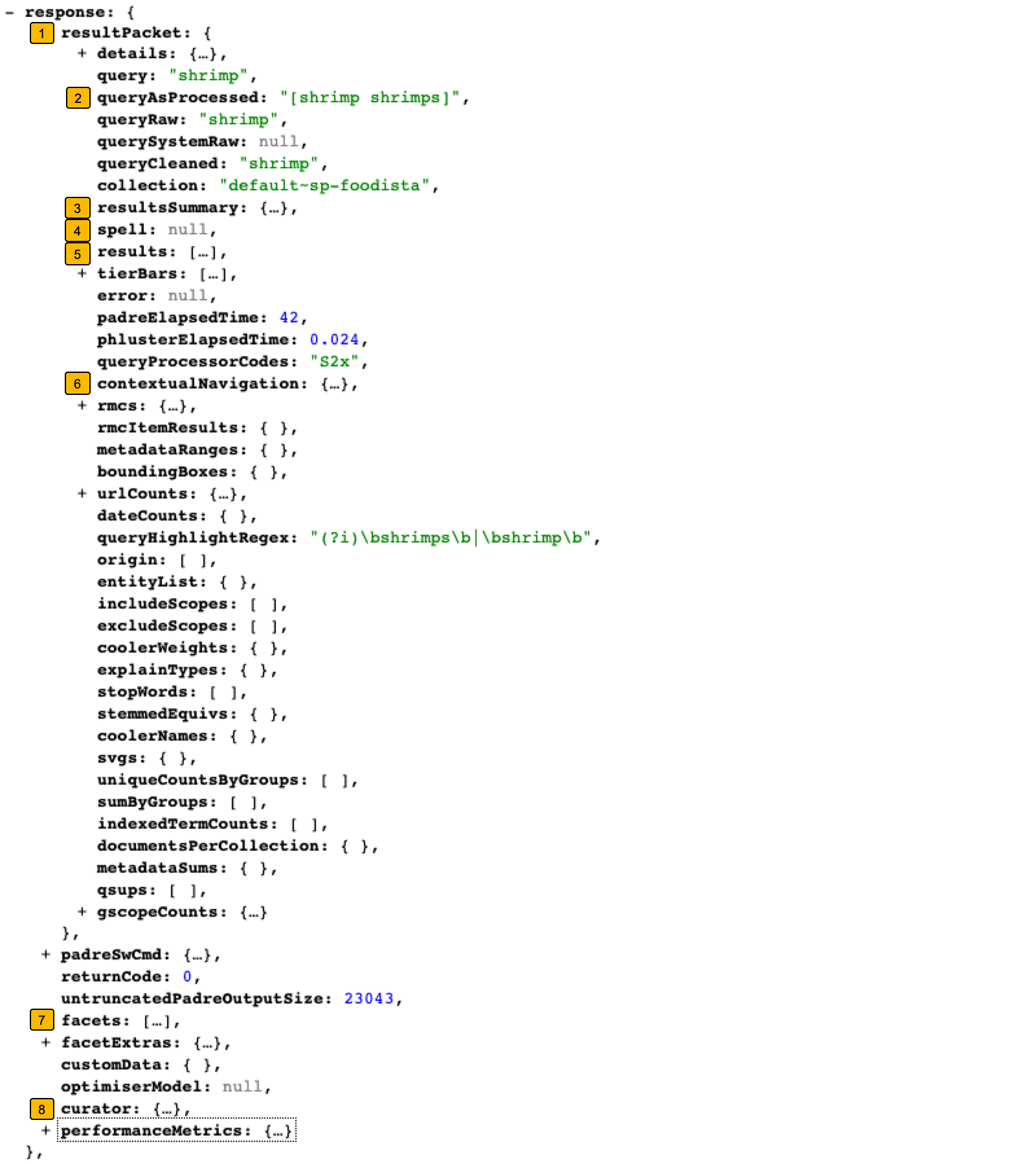Click badge 8 next to curator
Screen dimensions: 1036x1164
(41, 1108)
